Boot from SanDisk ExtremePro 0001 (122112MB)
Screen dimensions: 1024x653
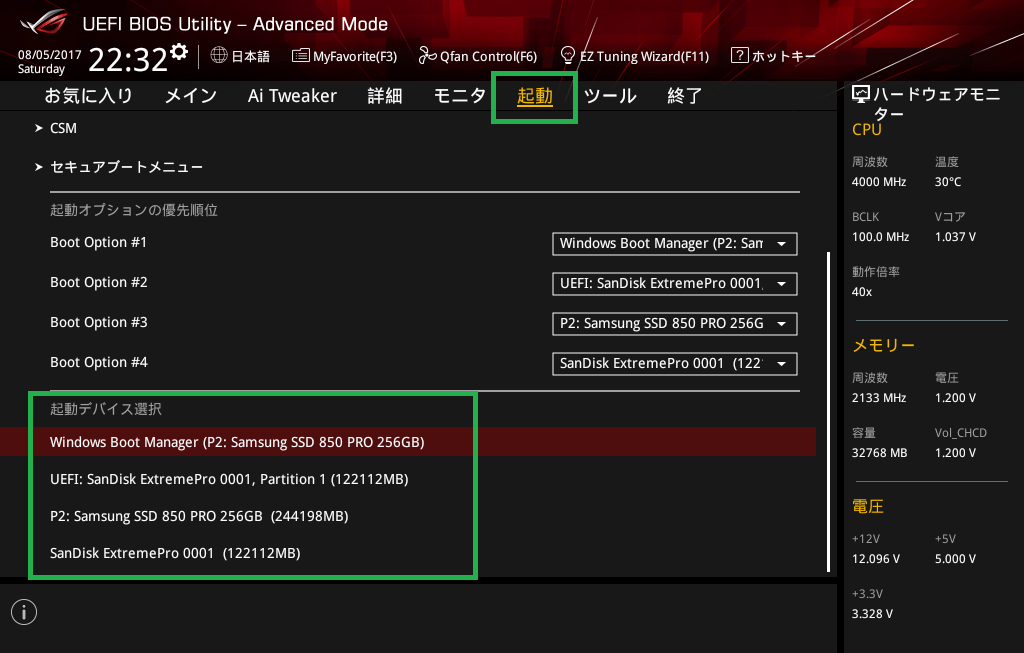tap(175, 553)
